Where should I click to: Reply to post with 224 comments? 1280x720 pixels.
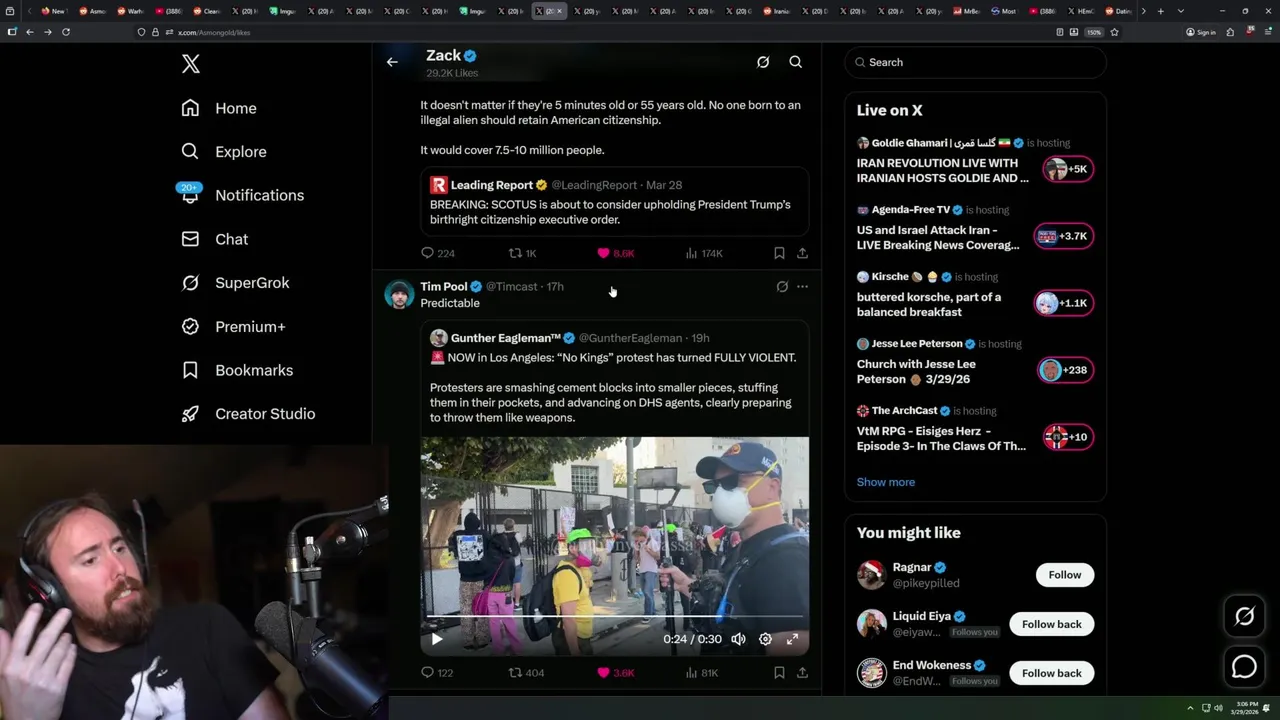438,253
